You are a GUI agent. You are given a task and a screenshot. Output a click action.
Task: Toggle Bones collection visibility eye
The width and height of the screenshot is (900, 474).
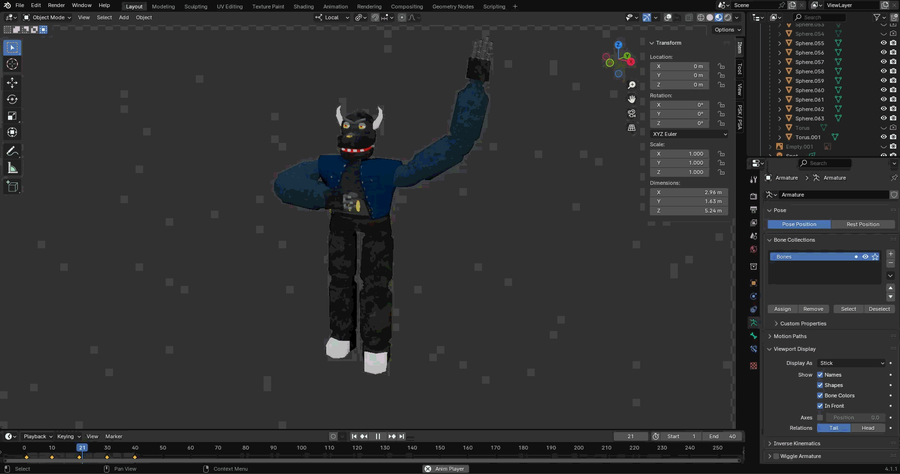coord(865,257)
